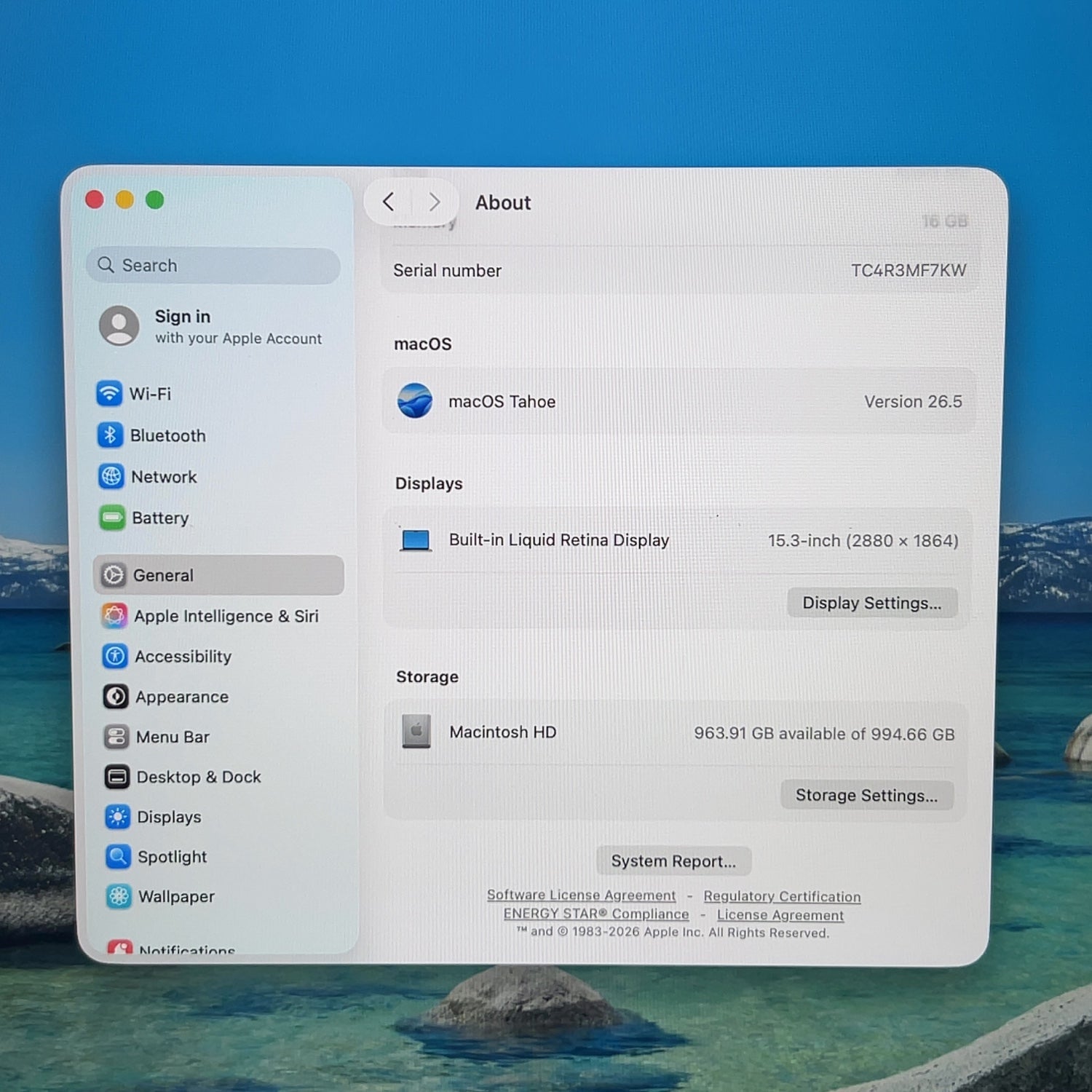Click the '15.3-inch (2880 × 1864)' value
Viewport: 1092px width, 1092px height.
pos(863,541)
